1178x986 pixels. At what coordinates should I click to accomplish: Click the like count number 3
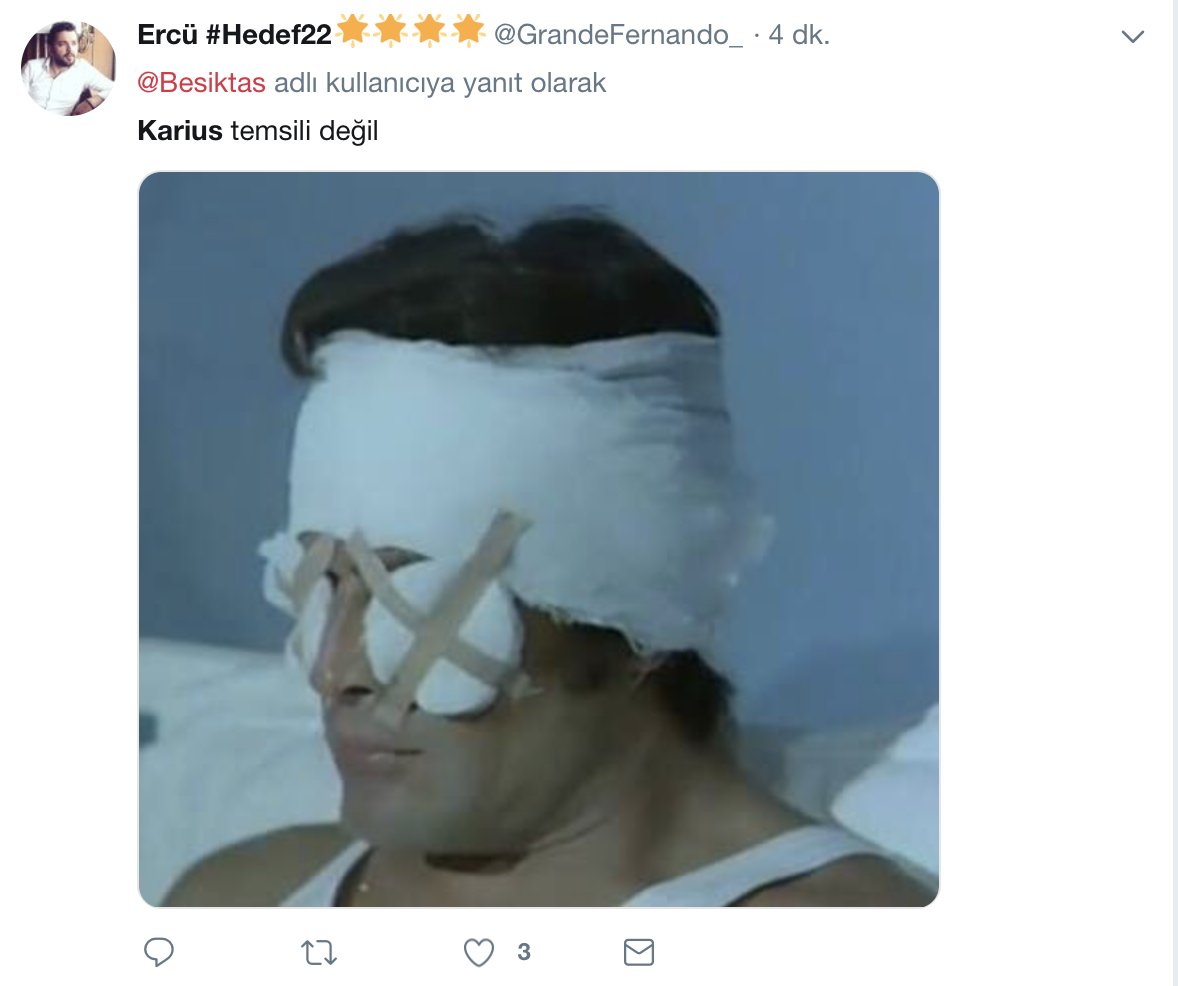pos(523,952)
